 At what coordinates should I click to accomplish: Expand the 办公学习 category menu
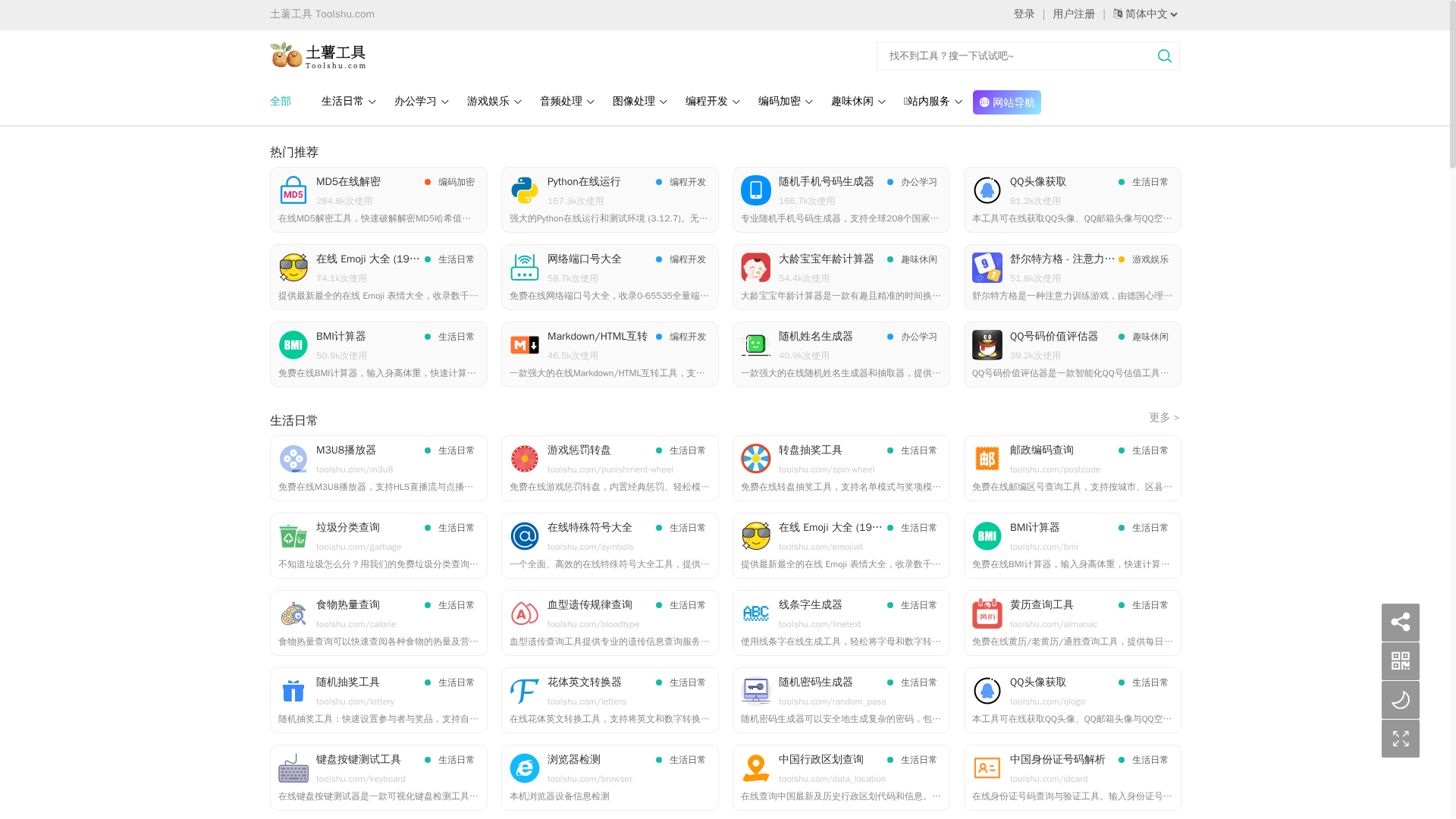tap(421, 102)
